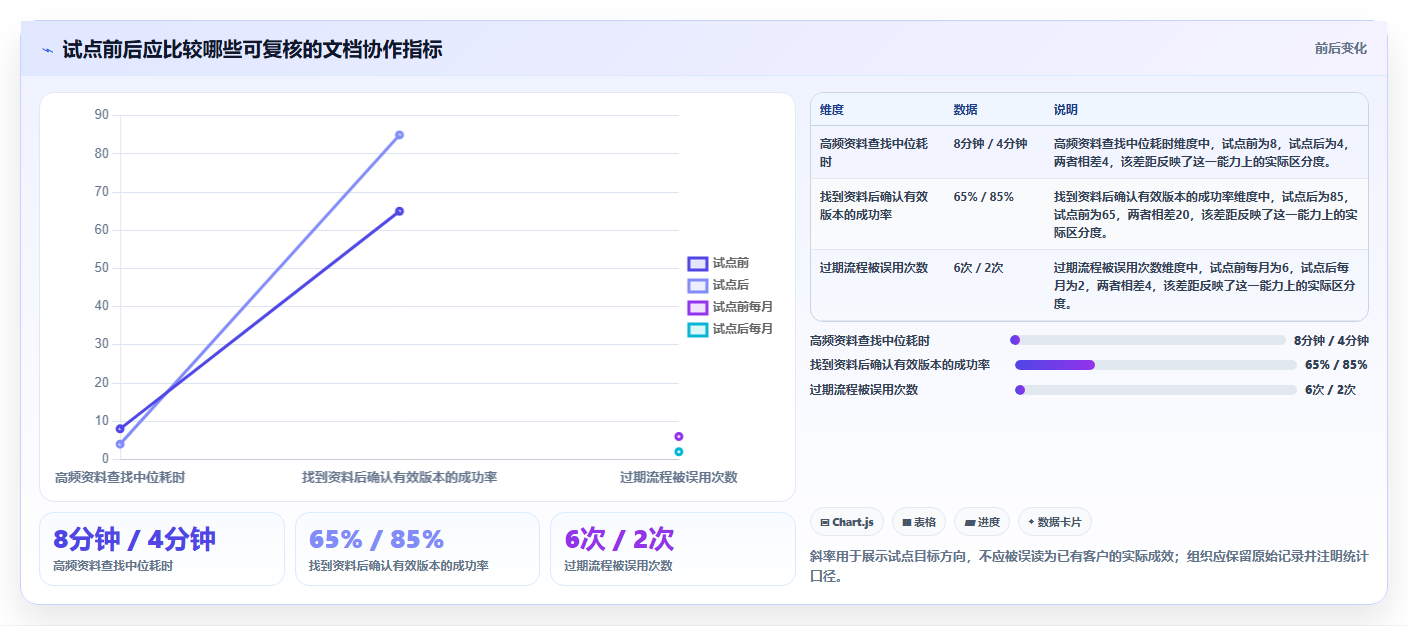The width and height of the screenshot is (1408, 626).
Task: Click the progress value 65% / 85% label
Action: (x=1336, y=365)
